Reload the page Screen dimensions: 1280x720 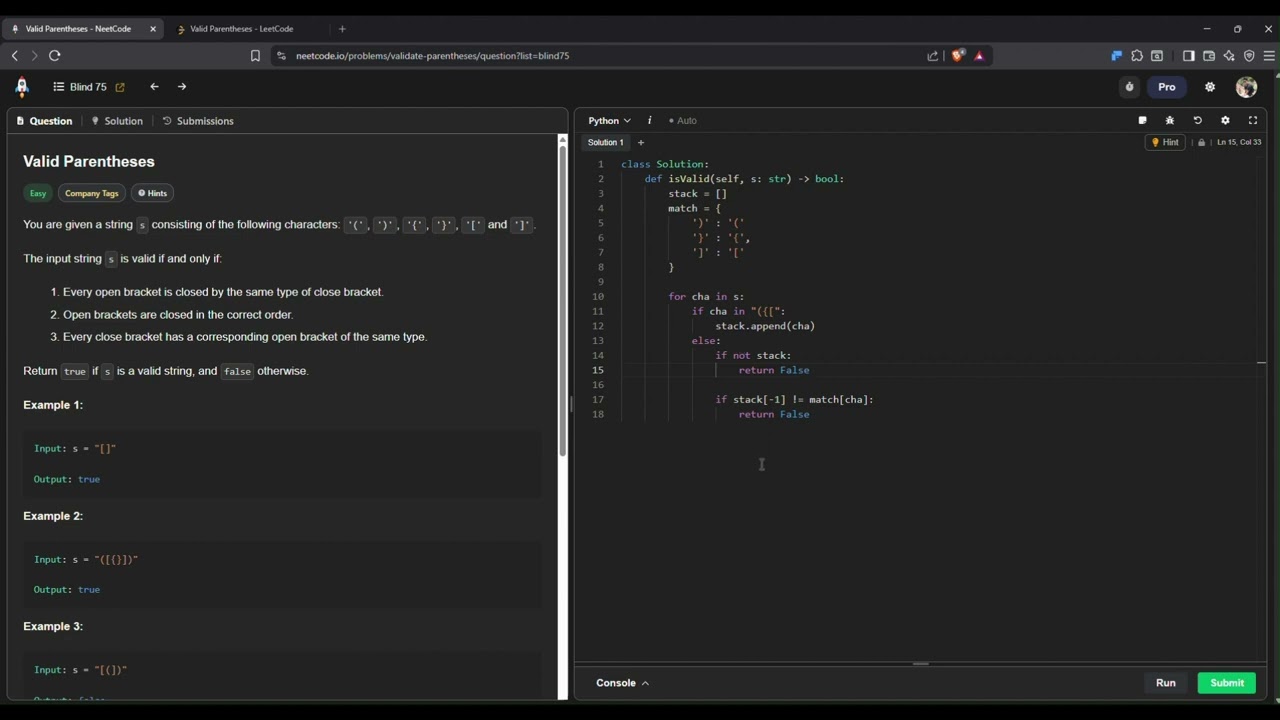pyautogui.click(x=55, y=56)
